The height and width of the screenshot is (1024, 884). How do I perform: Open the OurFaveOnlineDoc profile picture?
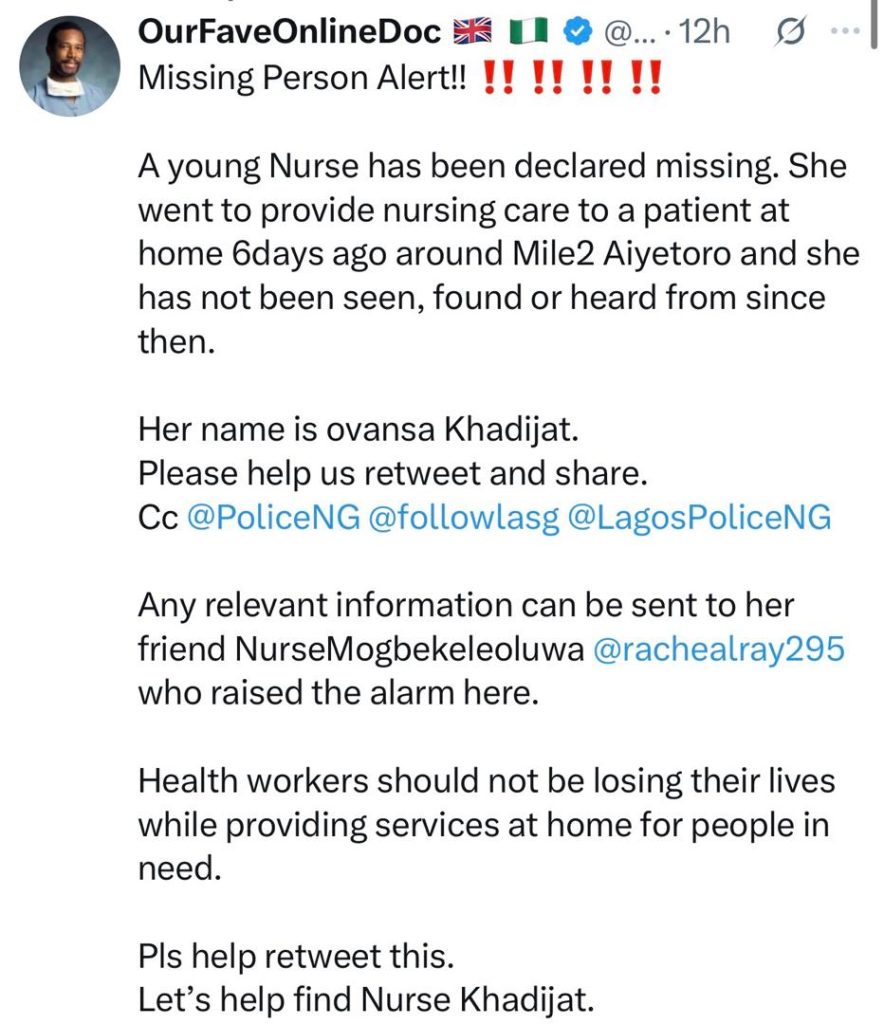pyautogui.click(x=70, y=66)
